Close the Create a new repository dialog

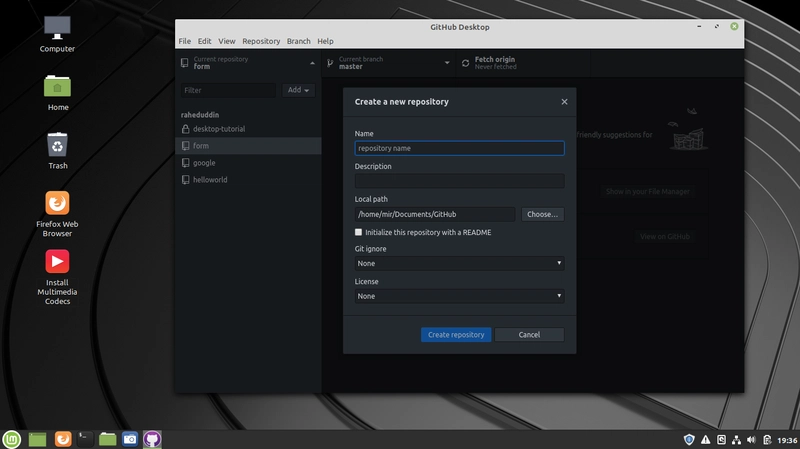click(x=564, y=102)
